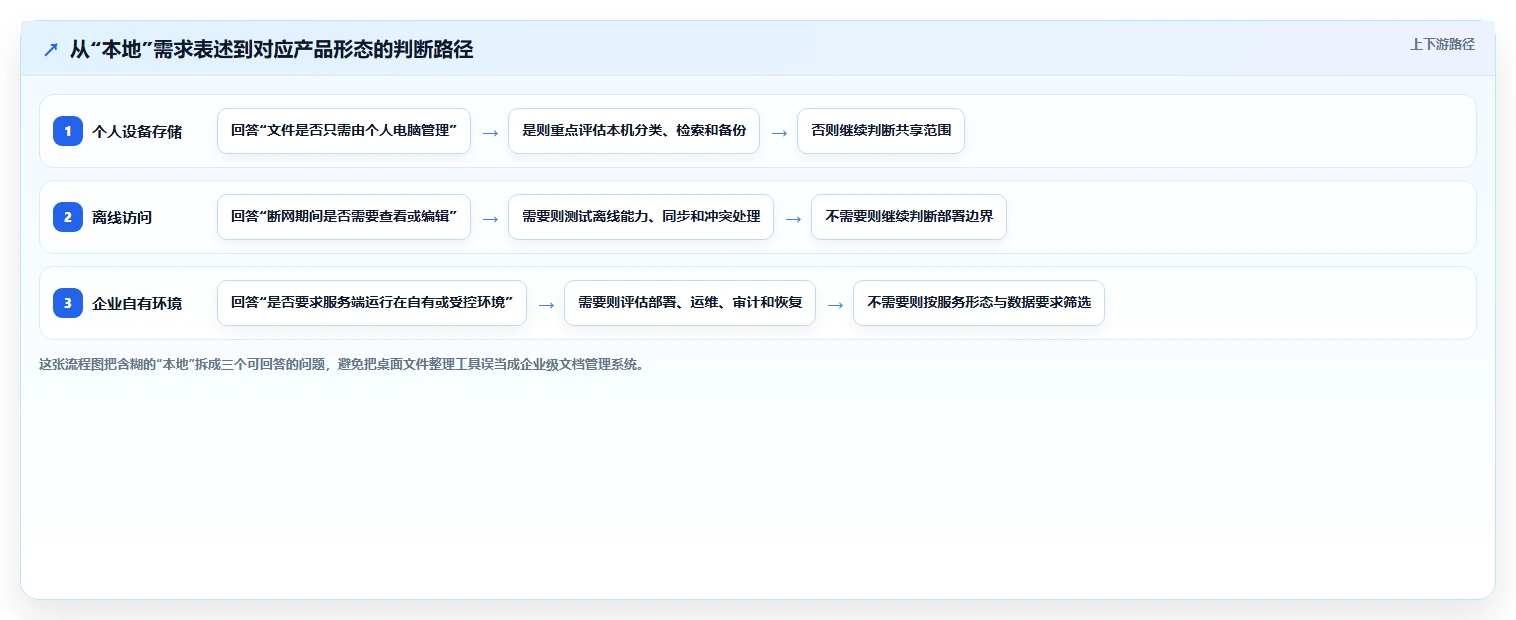Image resolution: width=1516 pixels, height=620 pixels.
Task: Click the box 需要则评估部署、运维、审计和恢复
Action: coord(690,303)
